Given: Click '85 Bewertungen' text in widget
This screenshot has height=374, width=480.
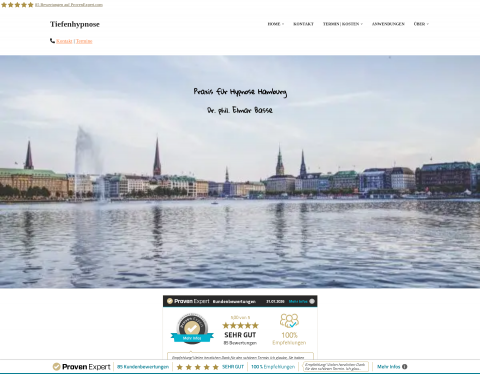Looking at the screenshot, I should click(240, 343).
